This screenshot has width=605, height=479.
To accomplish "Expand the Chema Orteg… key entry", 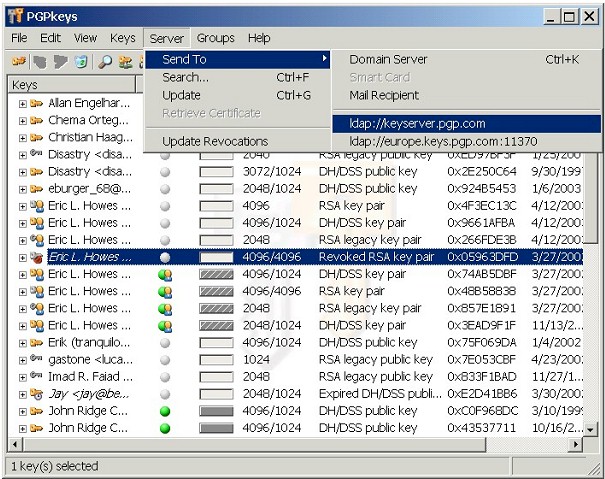I will pos(23,121).
